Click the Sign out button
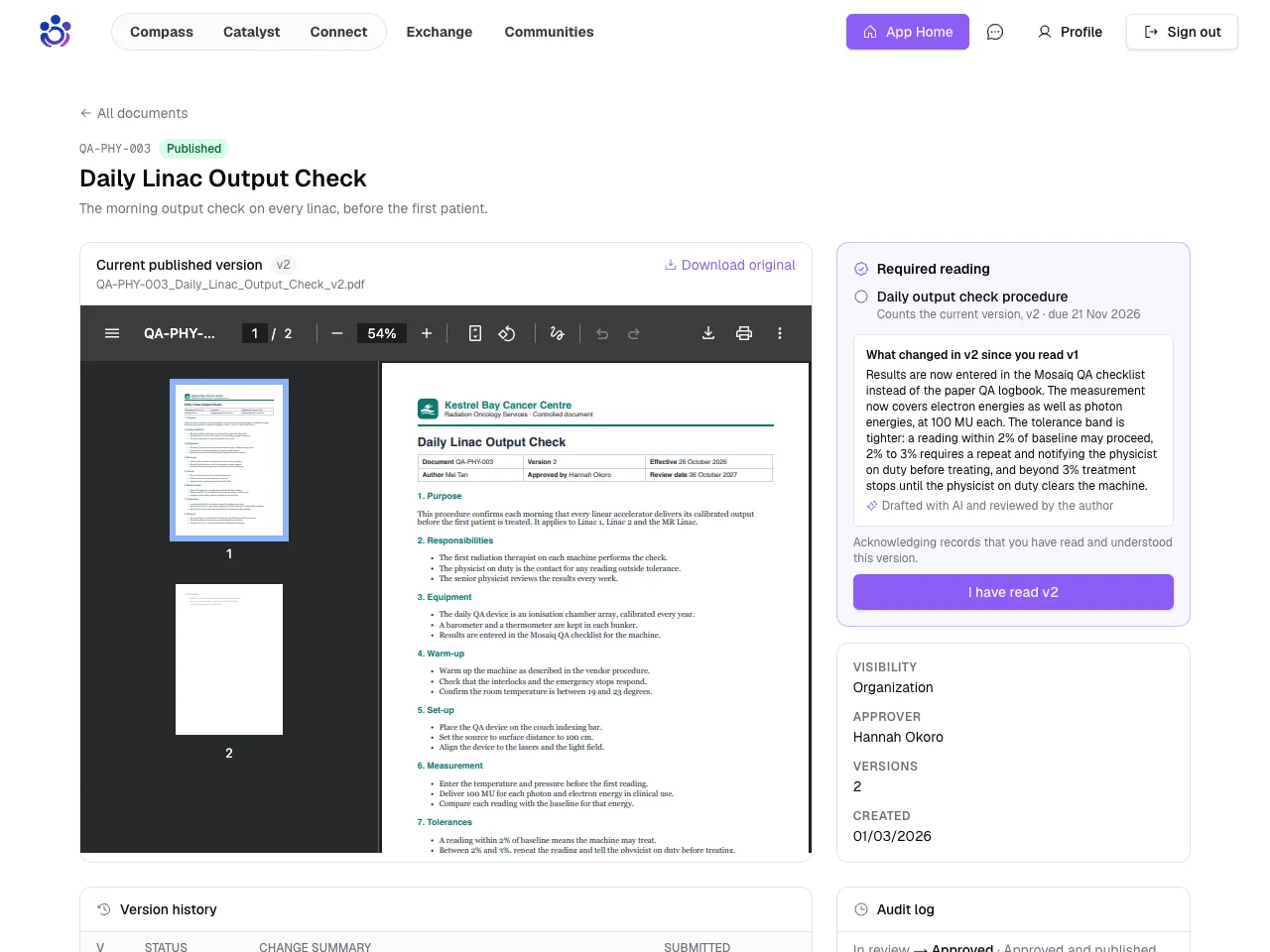The height and width of the screenshot is (952, 1270). [x=1182, y=32]
